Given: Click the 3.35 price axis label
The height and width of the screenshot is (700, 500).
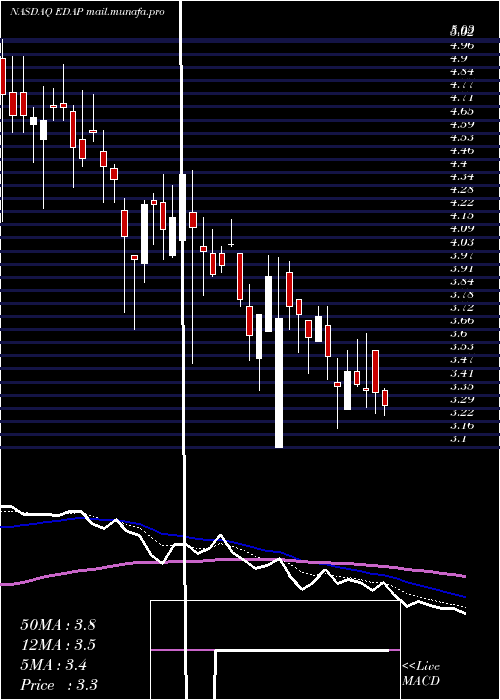Looking at the screenshot, I should 462,386.
